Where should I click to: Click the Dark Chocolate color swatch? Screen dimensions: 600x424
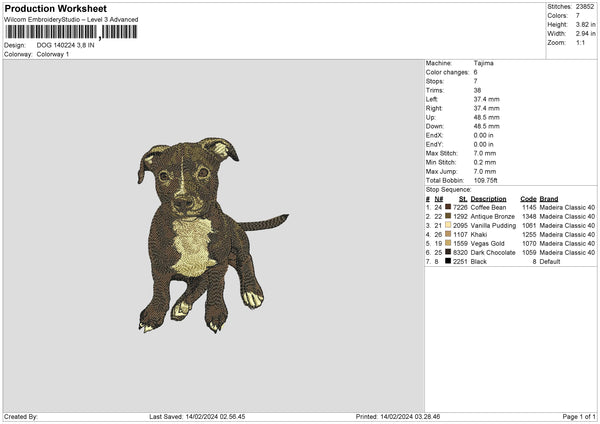pyautogui.click(x=449, y=252)
